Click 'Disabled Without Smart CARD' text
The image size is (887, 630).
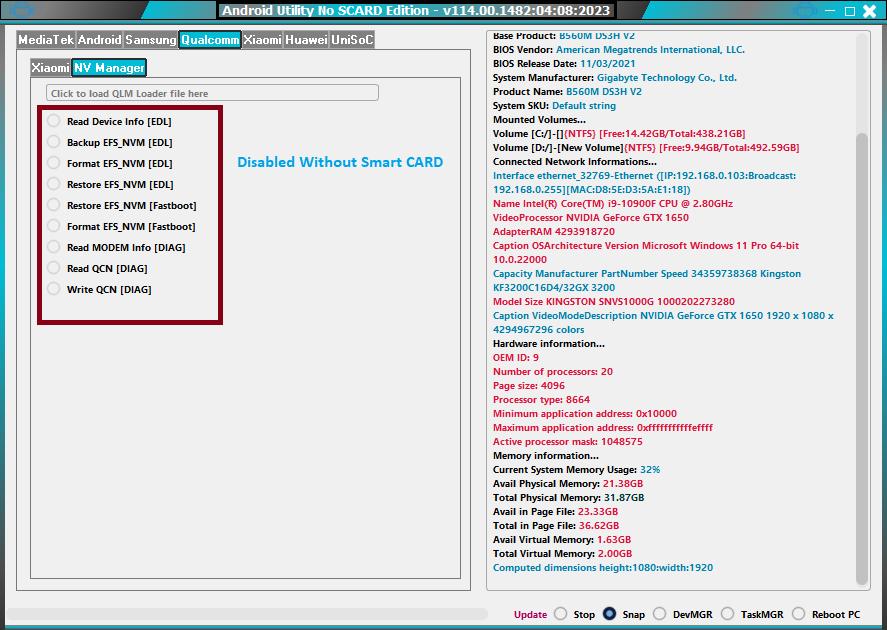pos(340,162)
